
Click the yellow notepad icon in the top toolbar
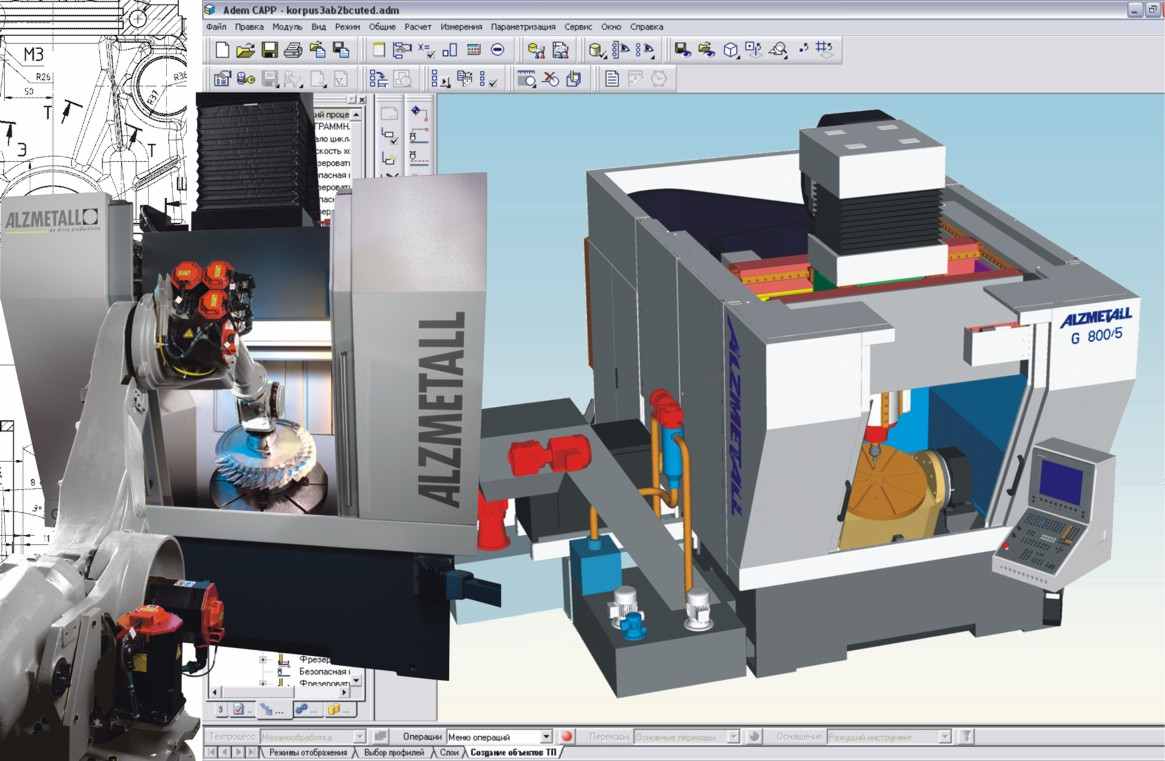point(378,50)
